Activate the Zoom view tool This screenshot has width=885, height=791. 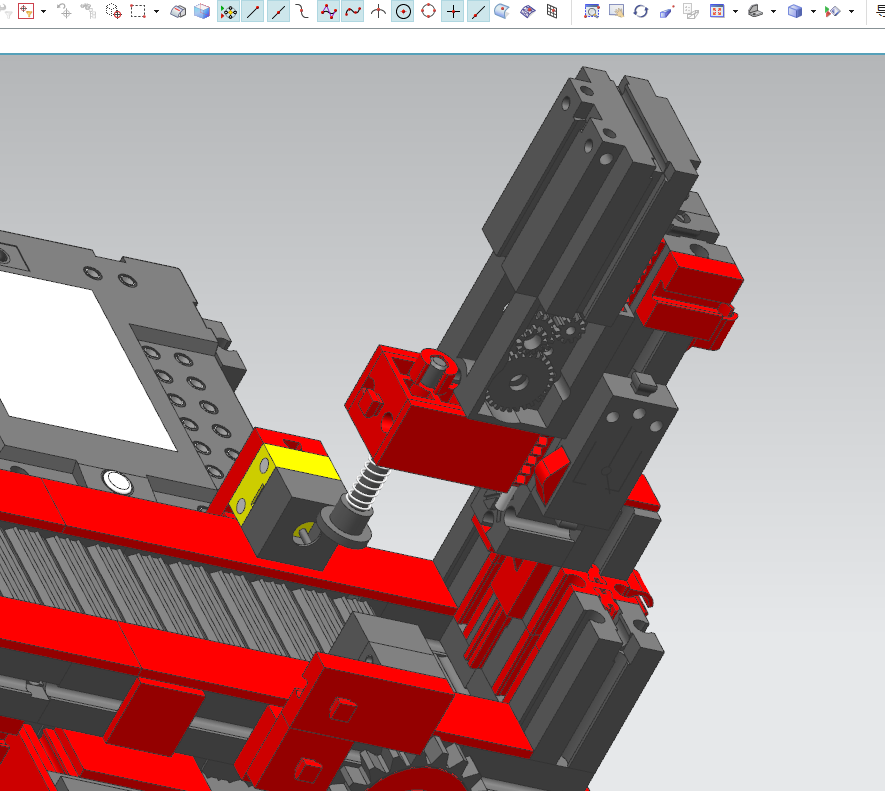point(592,11)
